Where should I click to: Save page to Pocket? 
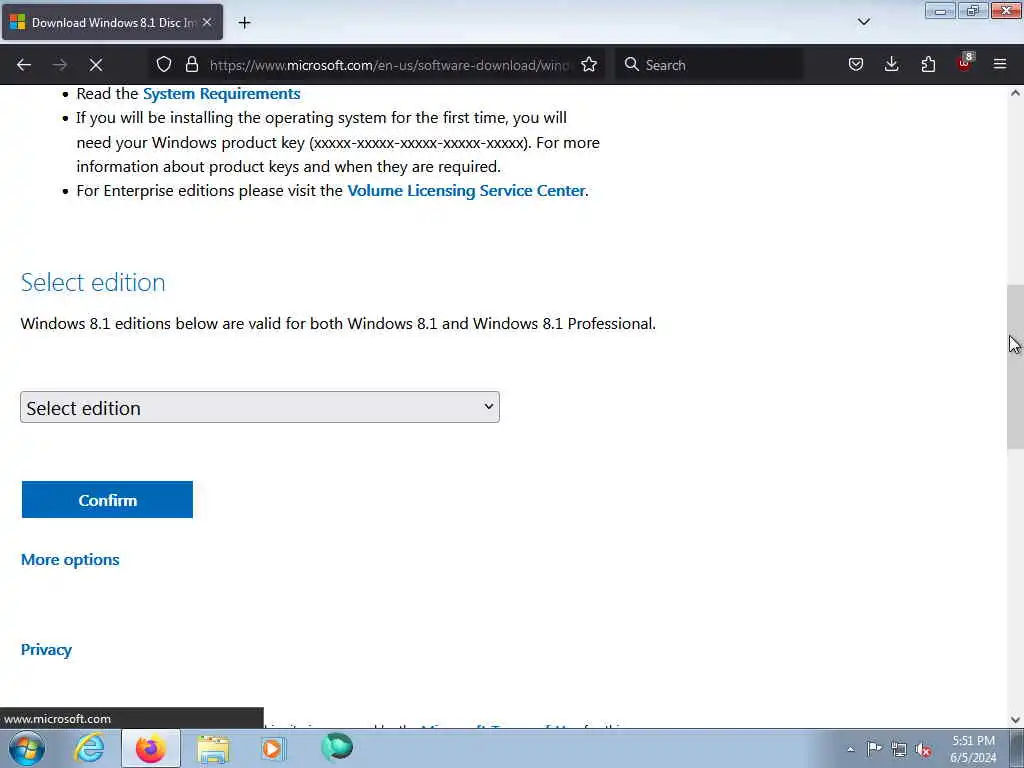[x=856, y=64]
